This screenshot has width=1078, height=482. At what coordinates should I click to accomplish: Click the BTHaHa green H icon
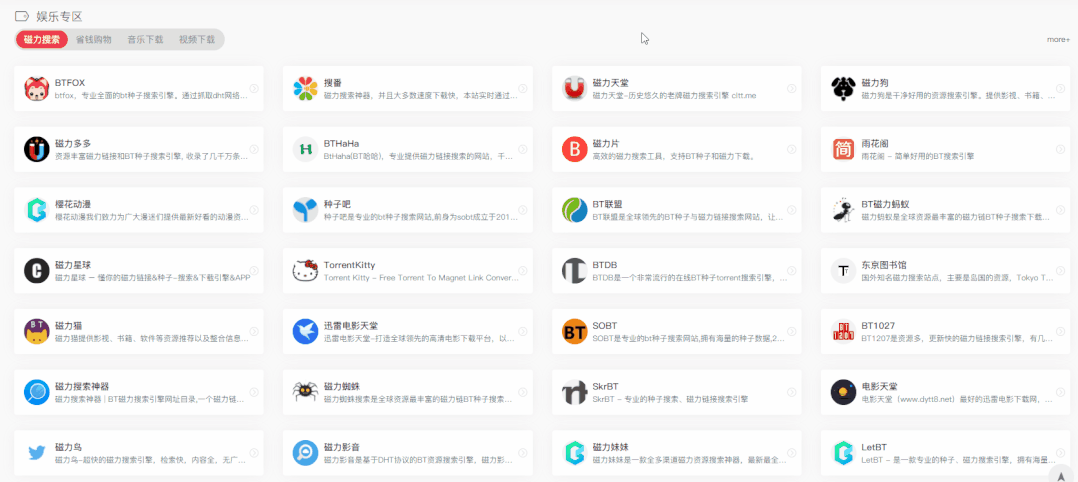point(305,149)
